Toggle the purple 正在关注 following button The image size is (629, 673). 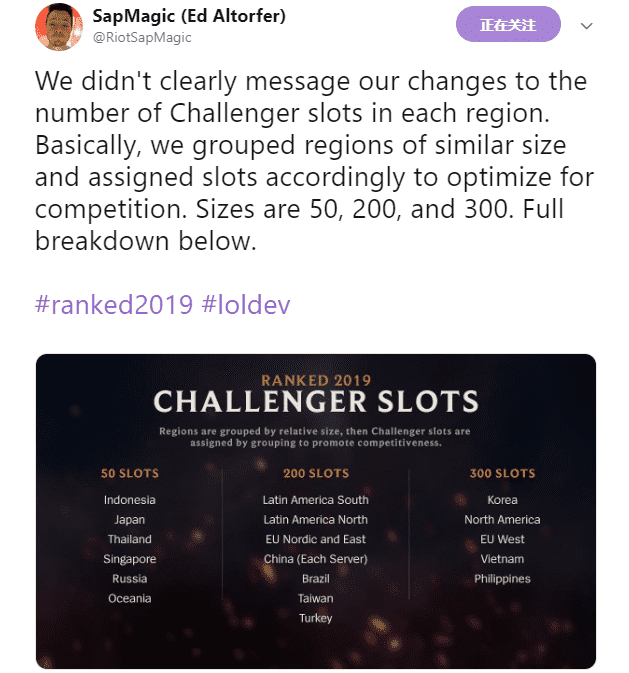508,24
